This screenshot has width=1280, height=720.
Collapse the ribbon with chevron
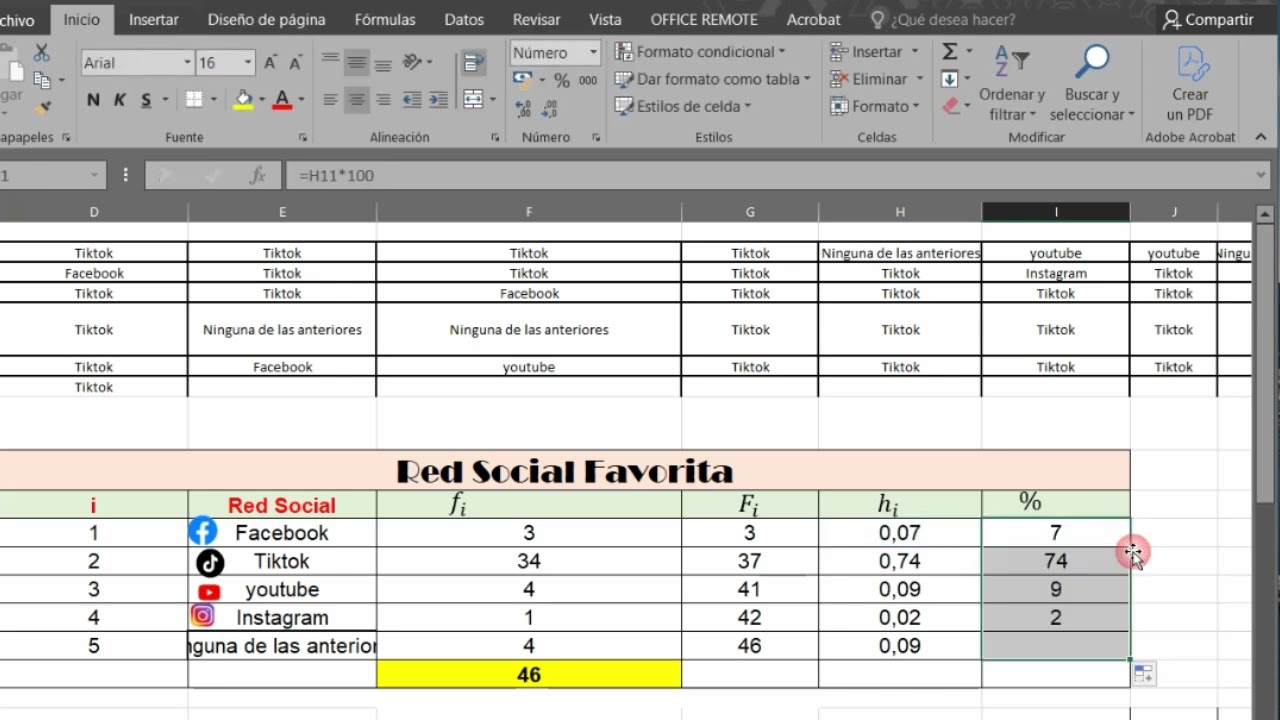[x=1262, y=137]
